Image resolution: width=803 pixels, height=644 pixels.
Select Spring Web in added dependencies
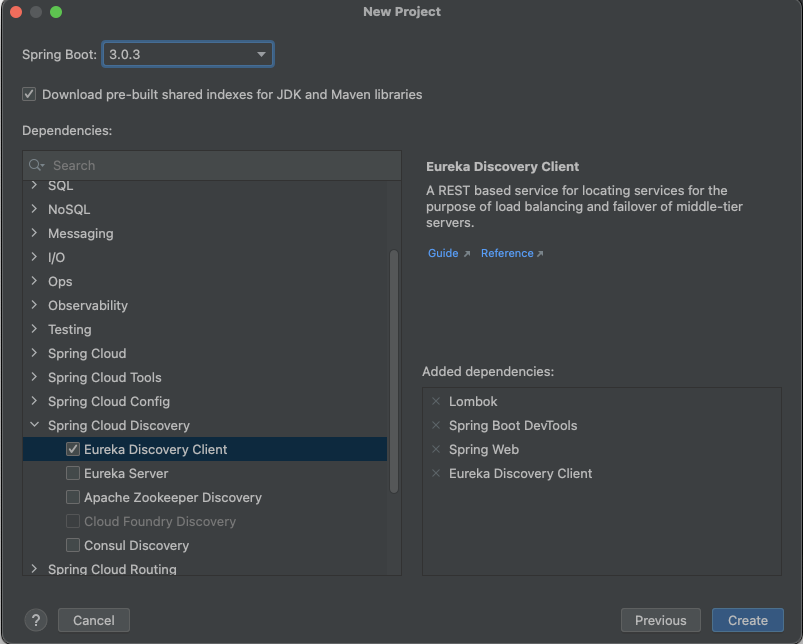click(484, 449)
